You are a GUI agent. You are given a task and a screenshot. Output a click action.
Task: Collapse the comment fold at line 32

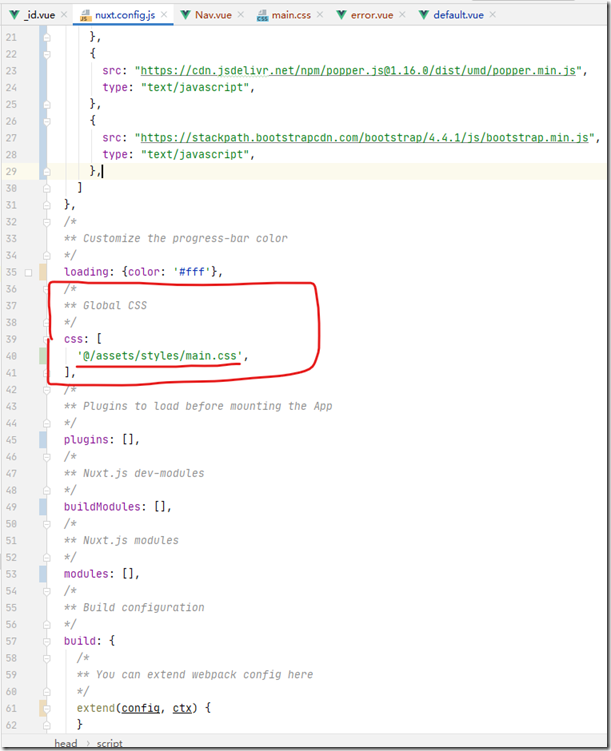pyautogui.click(x=46, y=222)
